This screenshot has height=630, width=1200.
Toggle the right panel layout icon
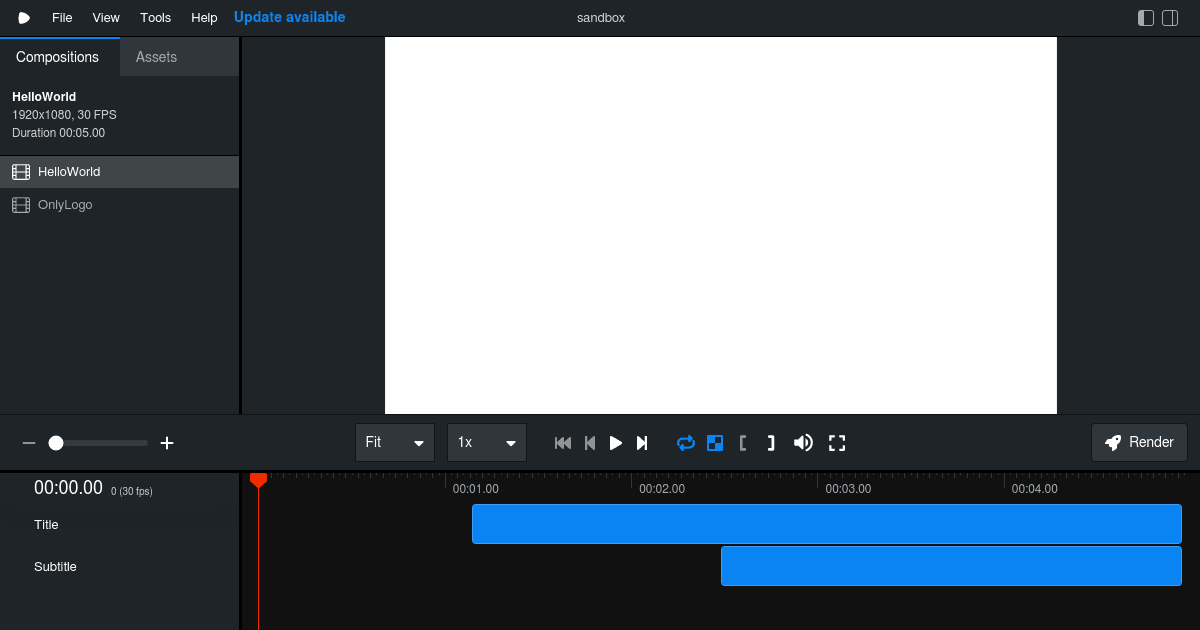1169,17
